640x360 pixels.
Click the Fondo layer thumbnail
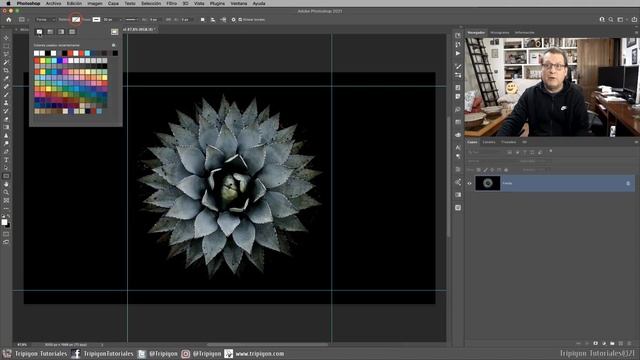488,183
